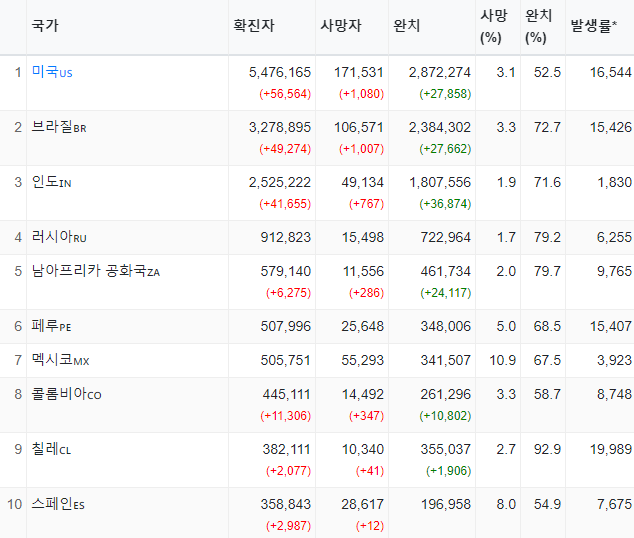Click Chile confirmed cases 382,111
Viewport: 634px width, 538px height.
286,449
